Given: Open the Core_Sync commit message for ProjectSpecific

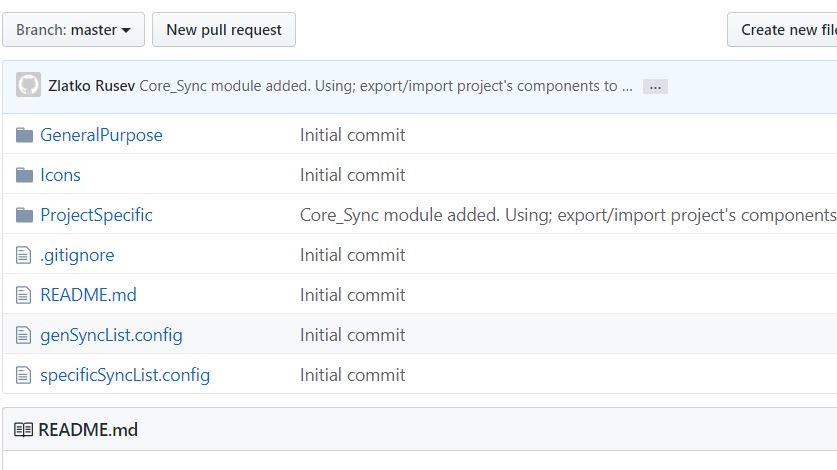Looking at the screenshot, I should tap(568, 215).
